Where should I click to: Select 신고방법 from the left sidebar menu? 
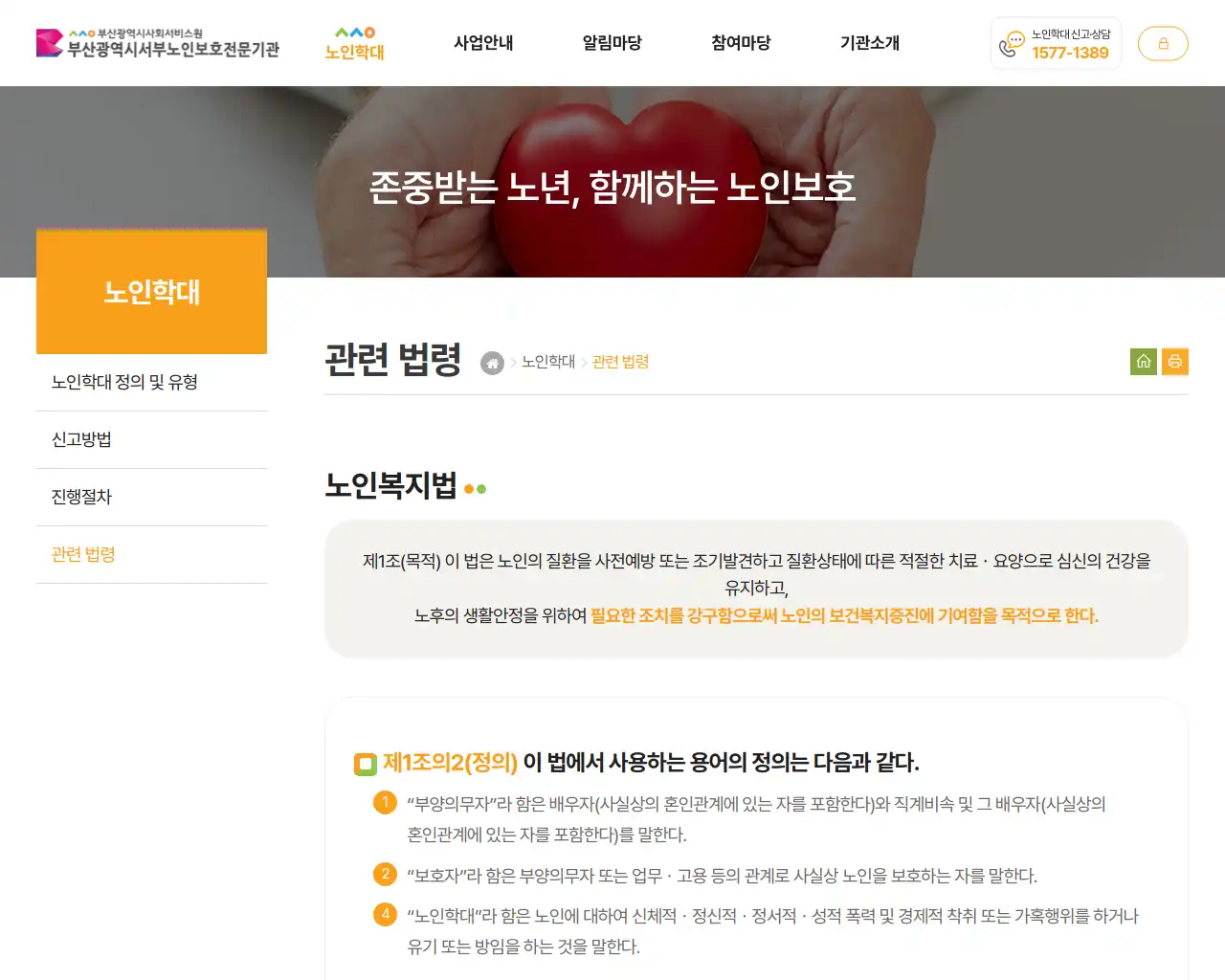[80, 438]
